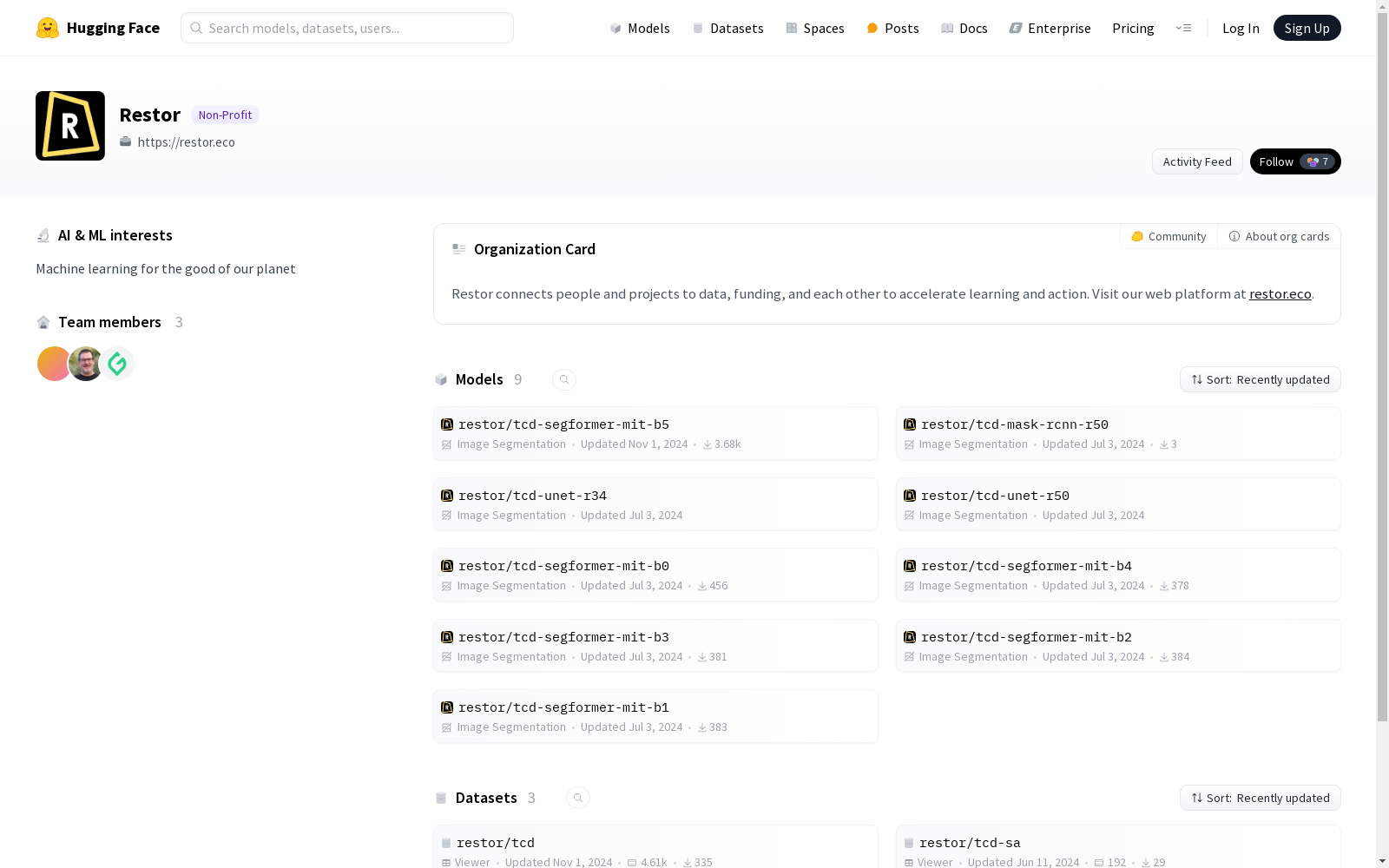This screenshot has height=868, width=1389.
Task: Open the Models navigation item
Action: pyautogui.click(x=640, y=28)
